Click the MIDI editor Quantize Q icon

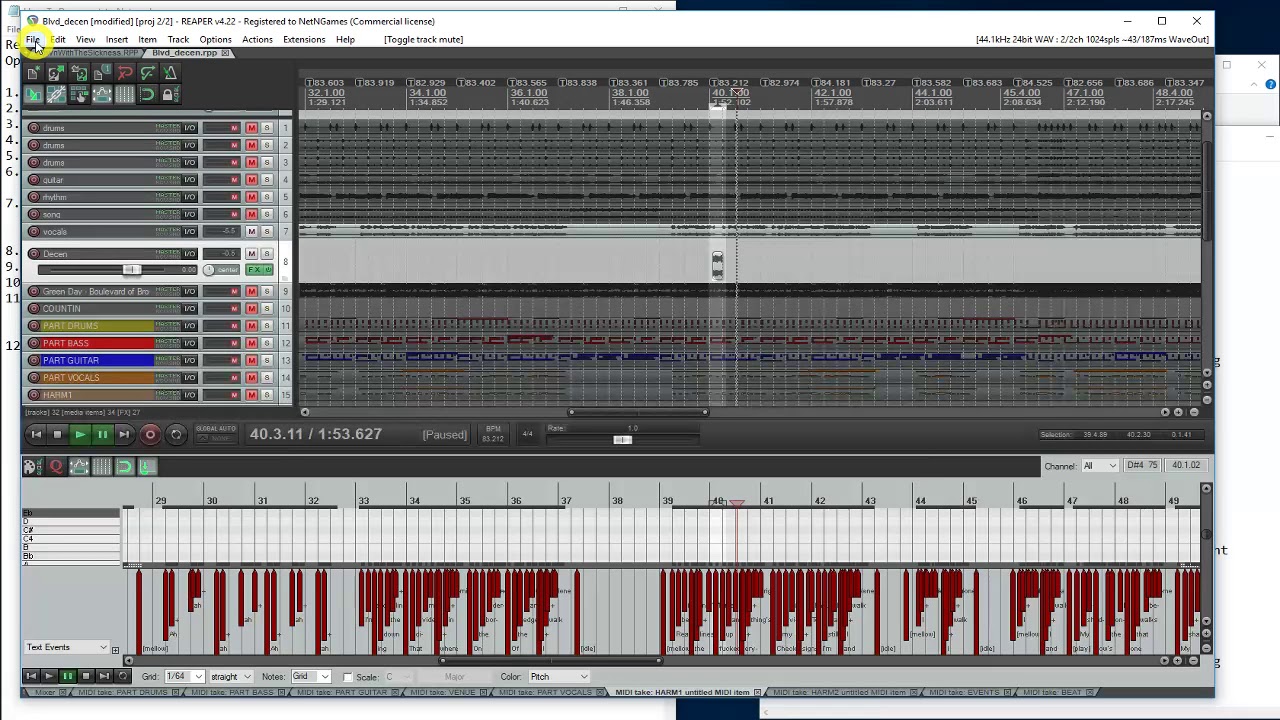coord(56,466)
